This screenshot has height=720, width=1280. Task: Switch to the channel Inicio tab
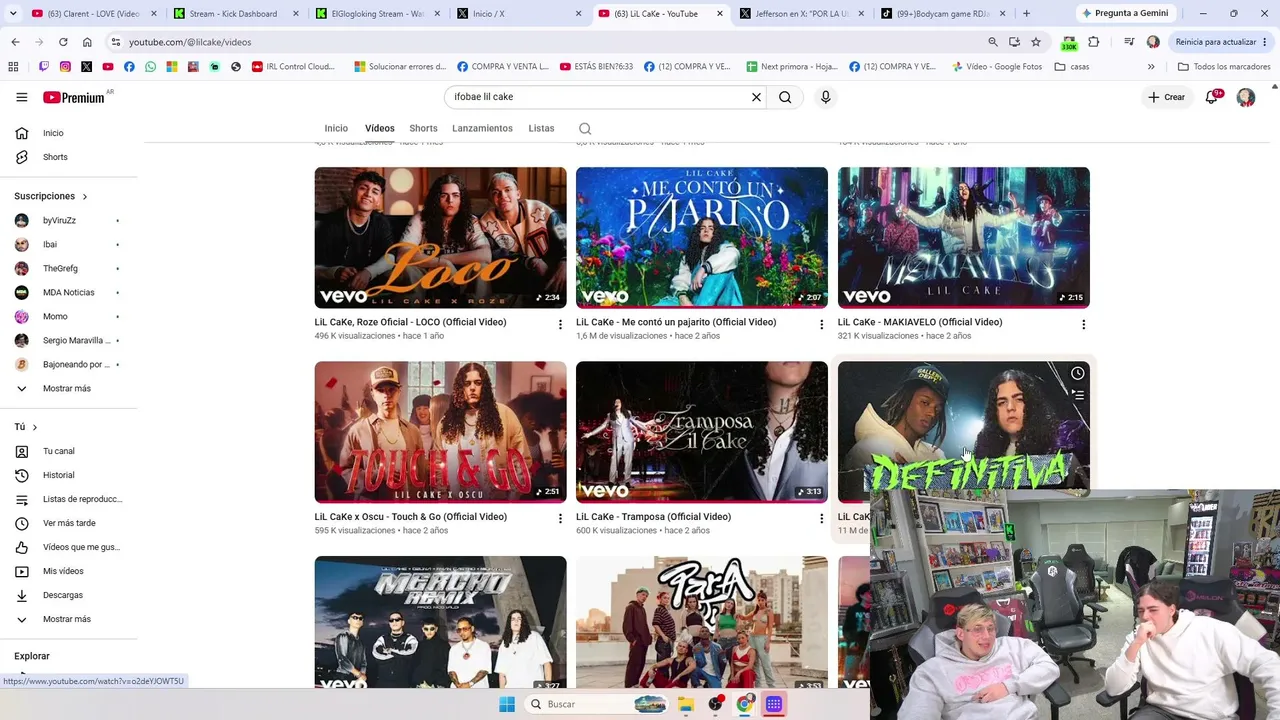[336, 128]
